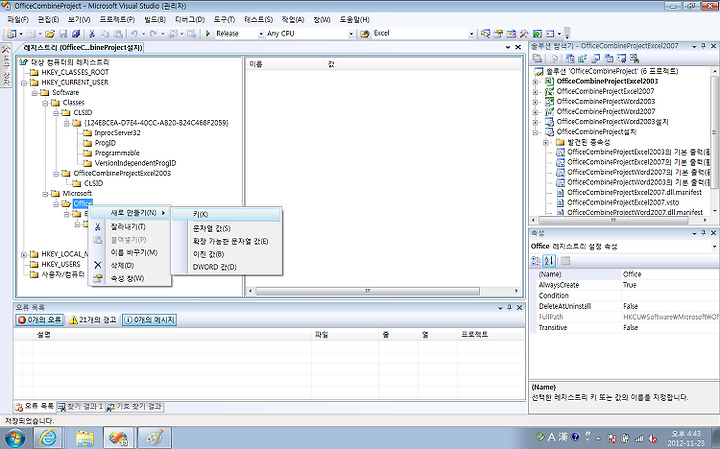Expand OfficeCombineProjectWord2007 project in Solution Explorer
Viewport: 720px width, 449px height.
535,112
